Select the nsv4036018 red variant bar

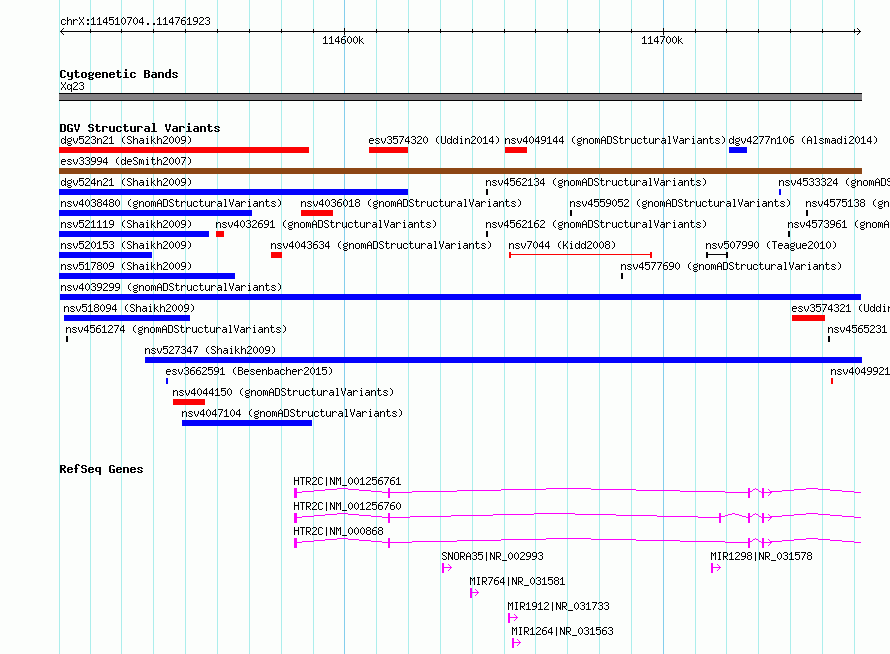pos(317,213)
